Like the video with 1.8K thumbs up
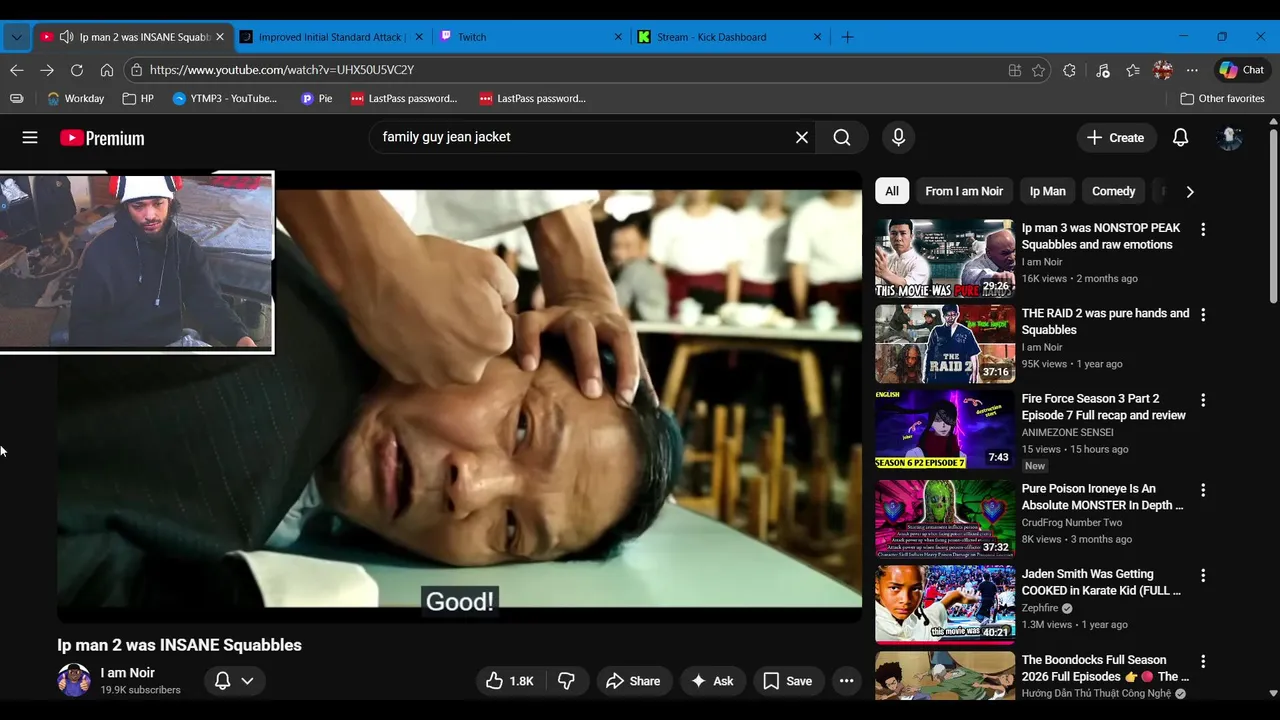This screenshot has height=720, width=1280. [510, 681]
